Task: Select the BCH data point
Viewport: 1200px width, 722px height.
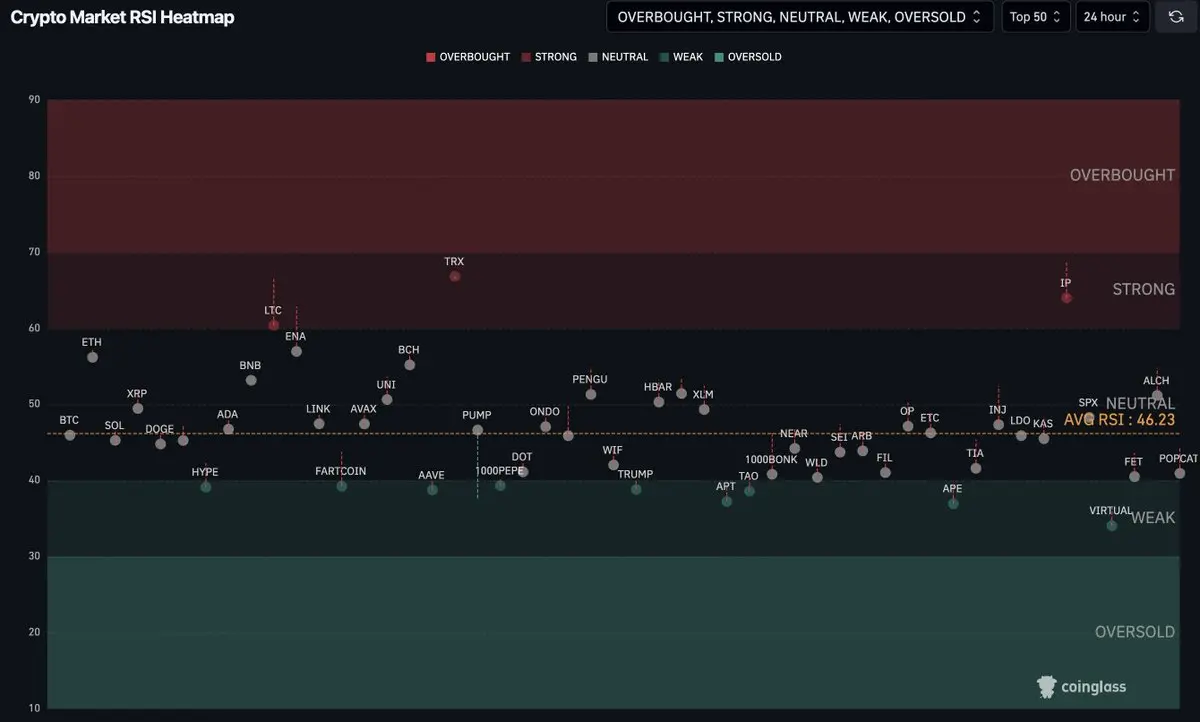Action: (x=409, y=364)
